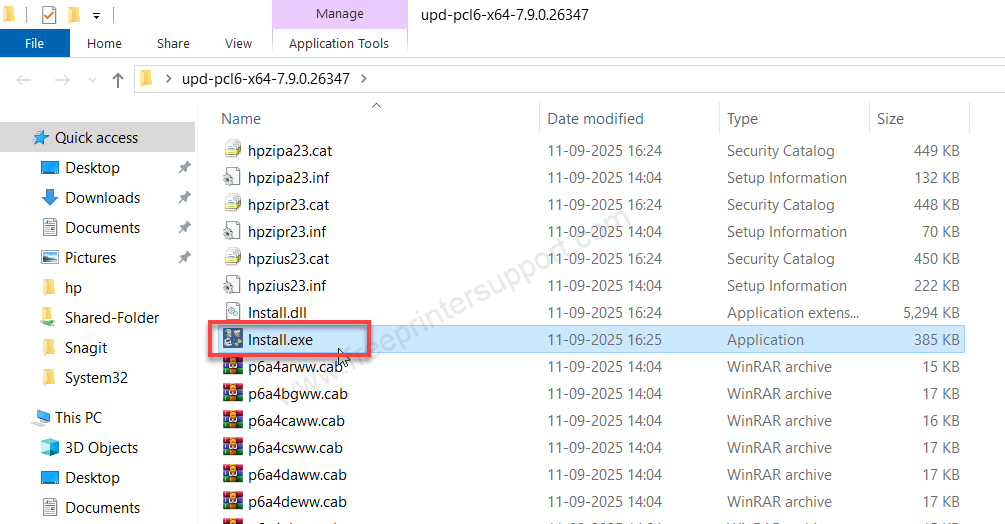Select the Shared-Folder in Quick access
Screen dimensions: 1005x524
click(x=112, y=318)
